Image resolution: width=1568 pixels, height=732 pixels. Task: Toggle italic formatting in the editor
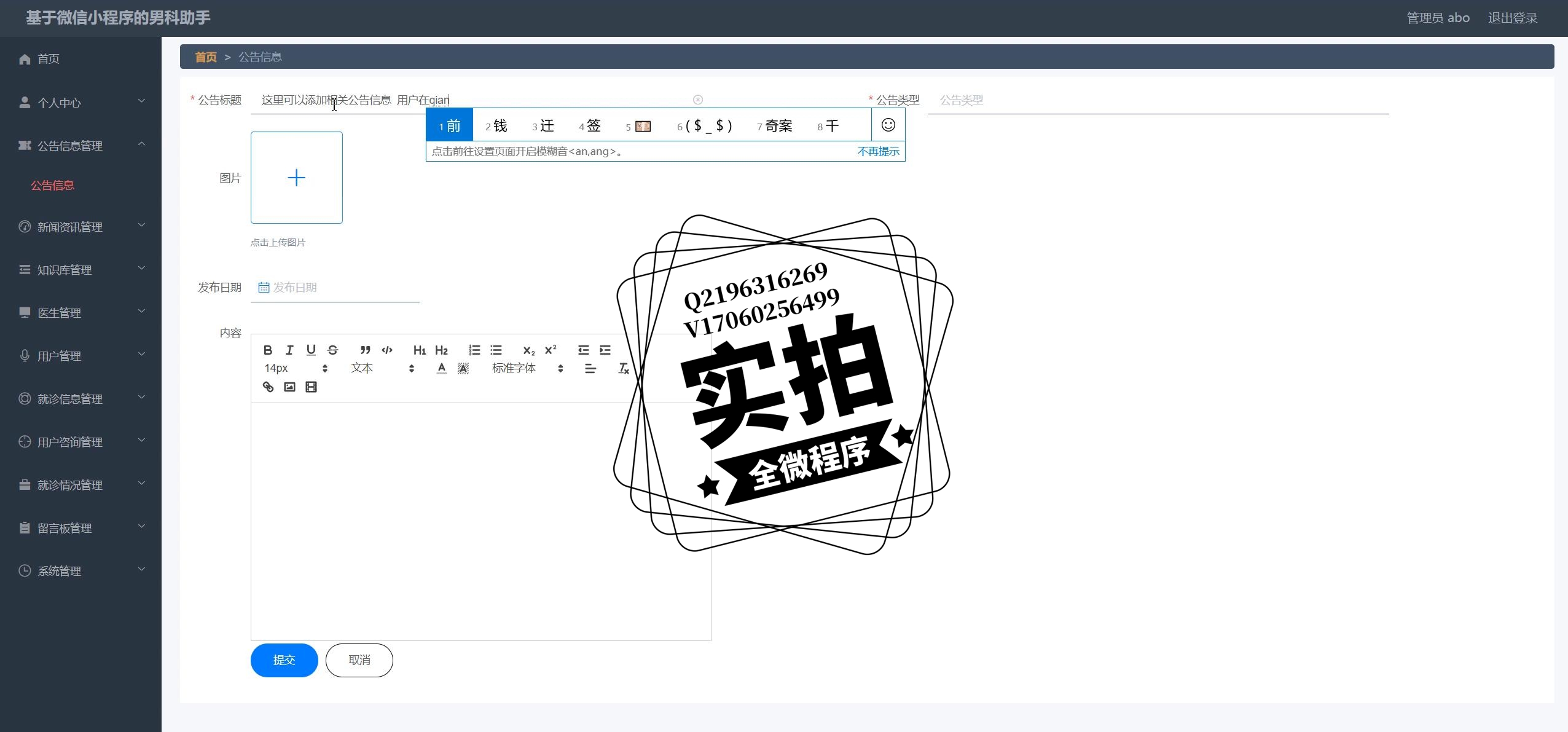289,350
